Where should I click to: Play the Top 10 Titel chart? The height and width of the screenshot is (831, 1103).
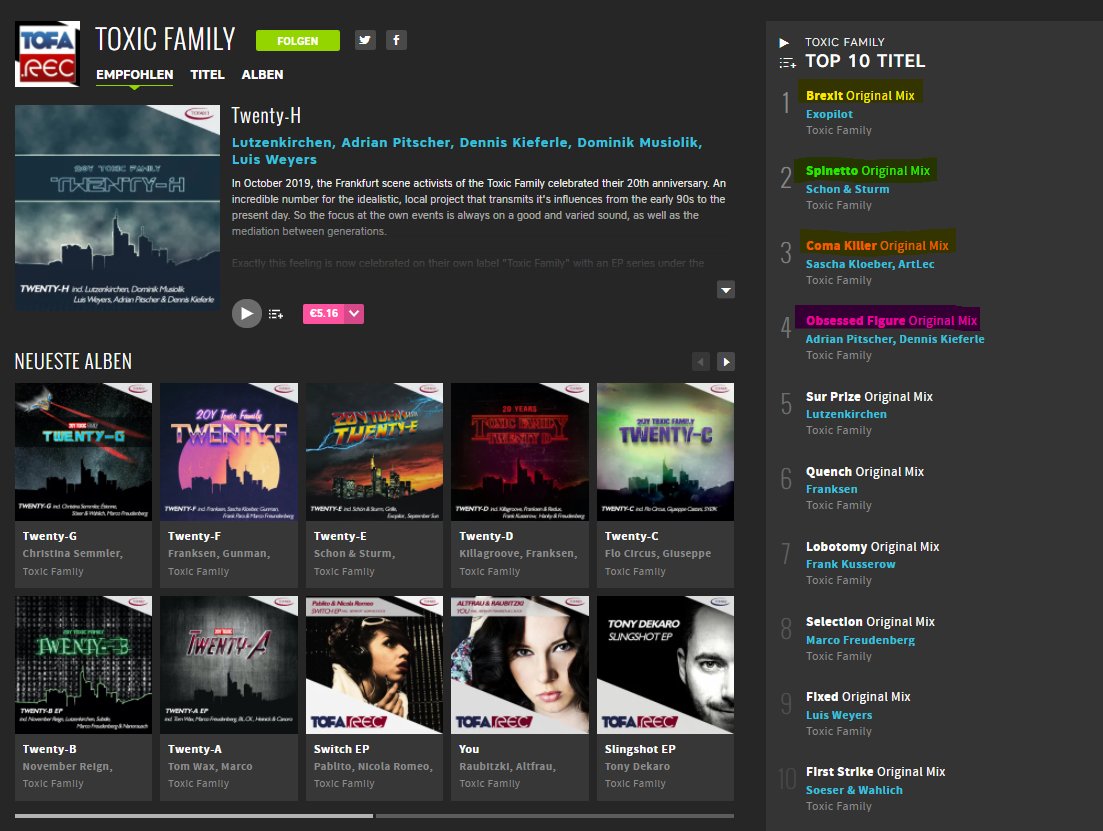coord(784,43)
